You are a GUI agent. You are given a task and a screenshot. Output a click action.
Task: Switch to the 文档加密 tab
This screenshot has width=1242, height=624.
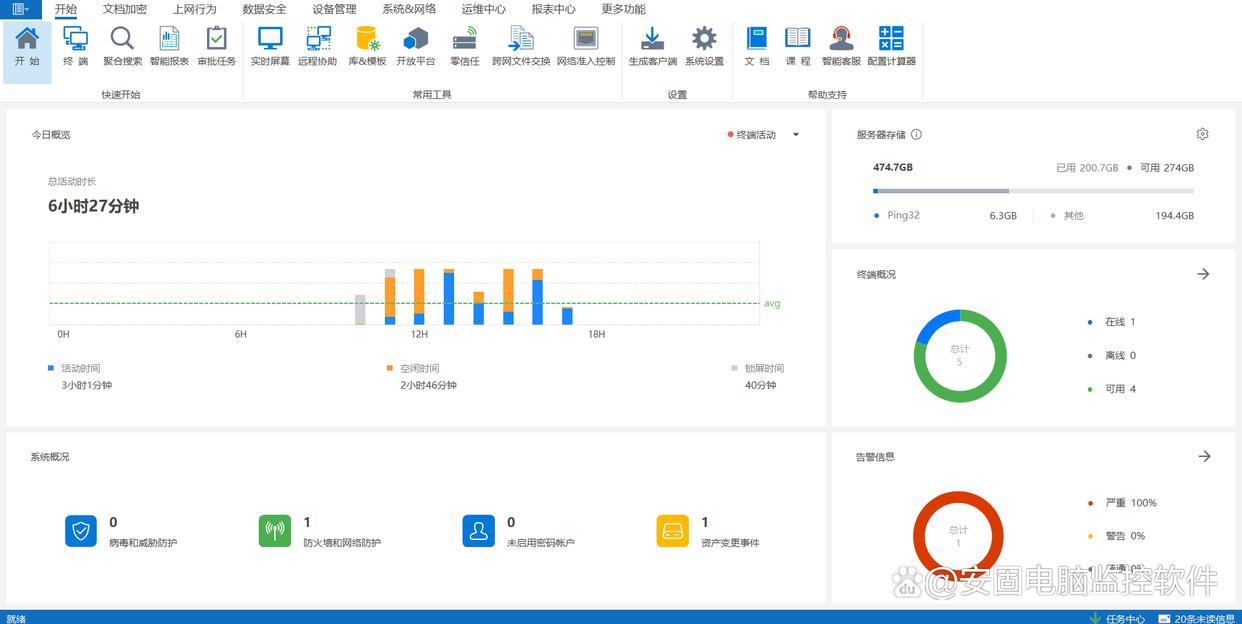click(124, 9)
